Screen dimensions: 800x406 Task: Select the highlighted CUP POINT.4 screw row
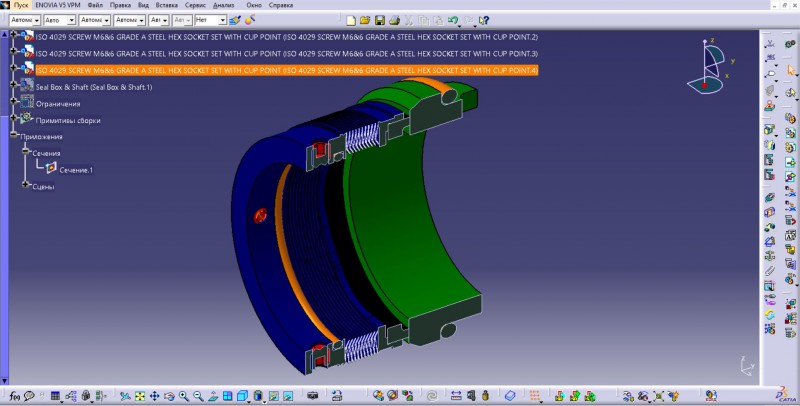[286, 70]
